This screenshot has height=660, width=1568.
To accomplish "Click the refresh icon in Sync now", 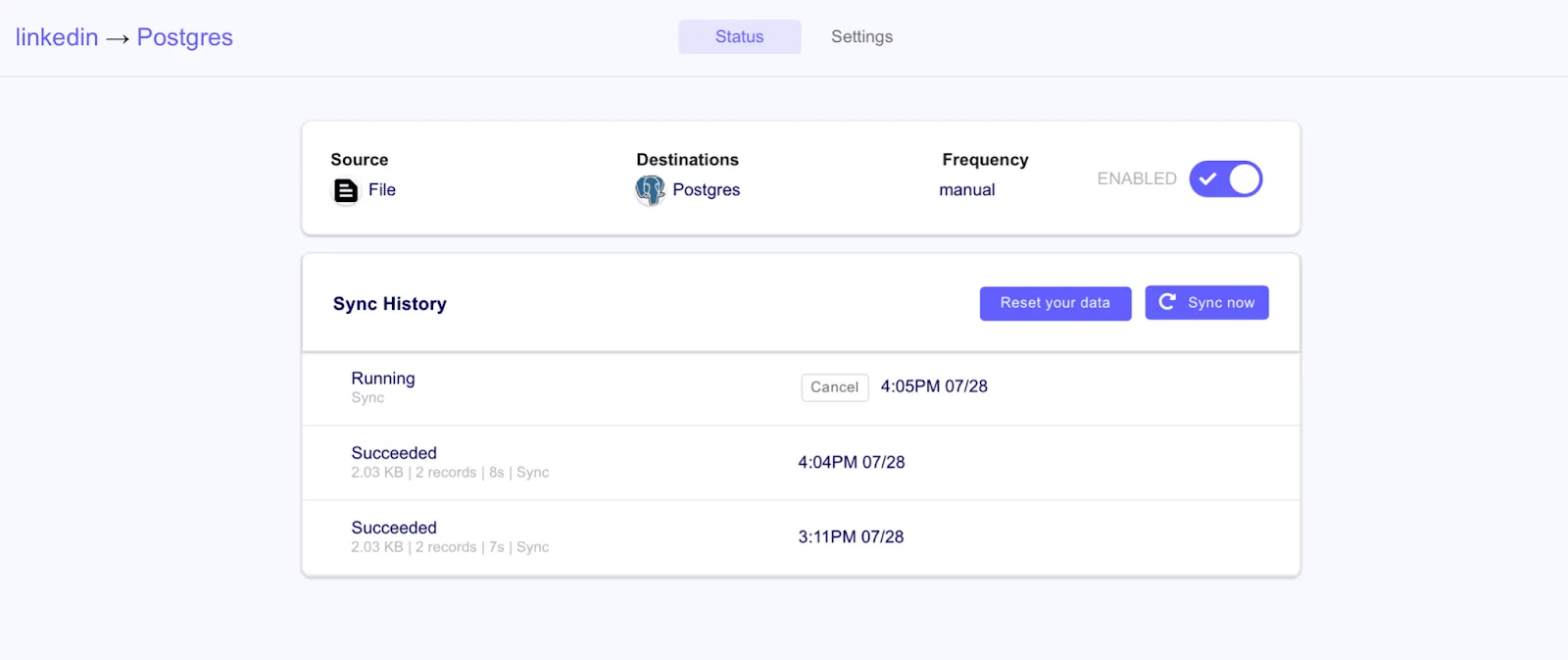I will tap(1166, 302).
